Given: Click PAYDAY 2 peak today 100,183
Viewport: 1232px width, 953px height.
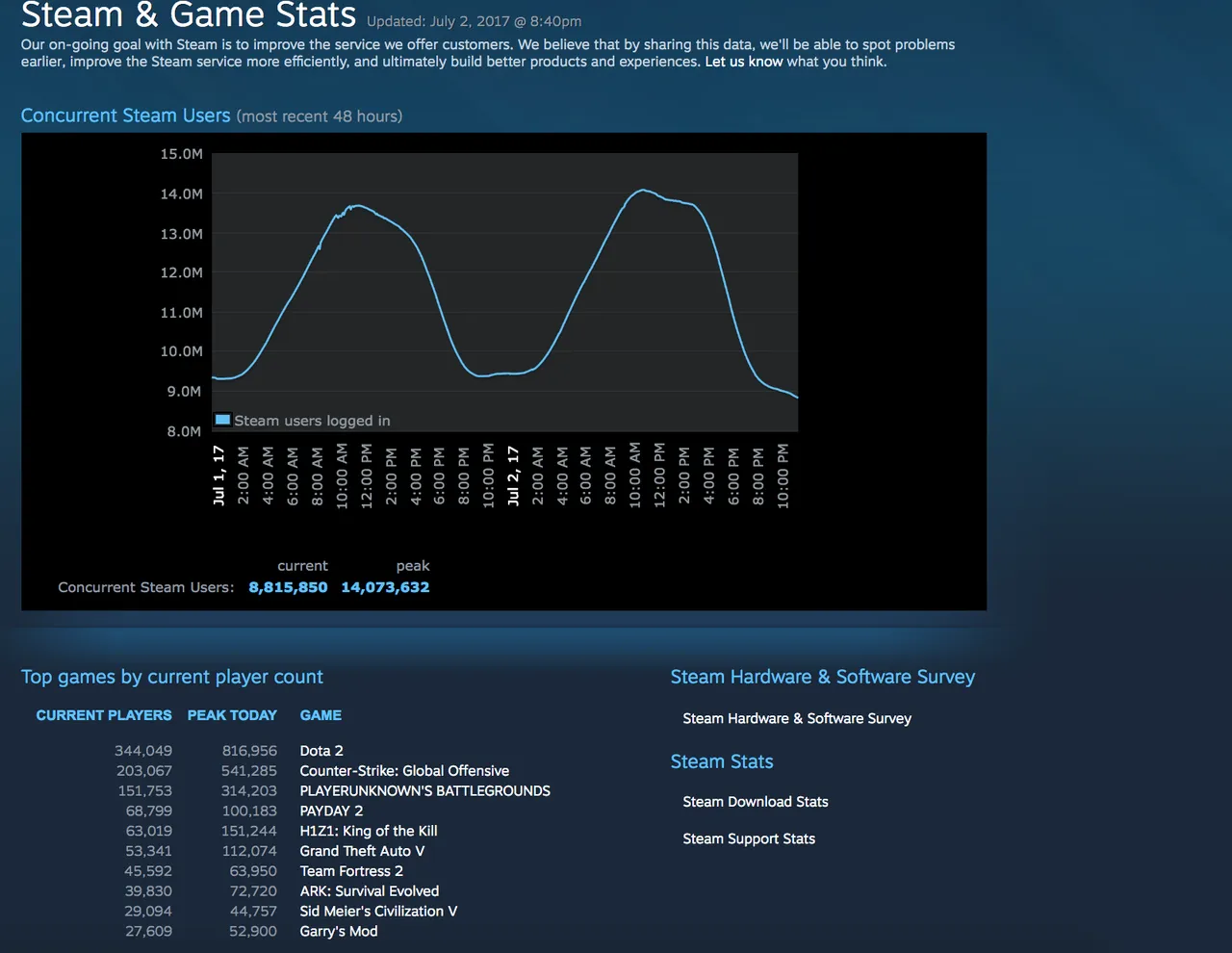Looking at the screenshot, I should 249,811.
